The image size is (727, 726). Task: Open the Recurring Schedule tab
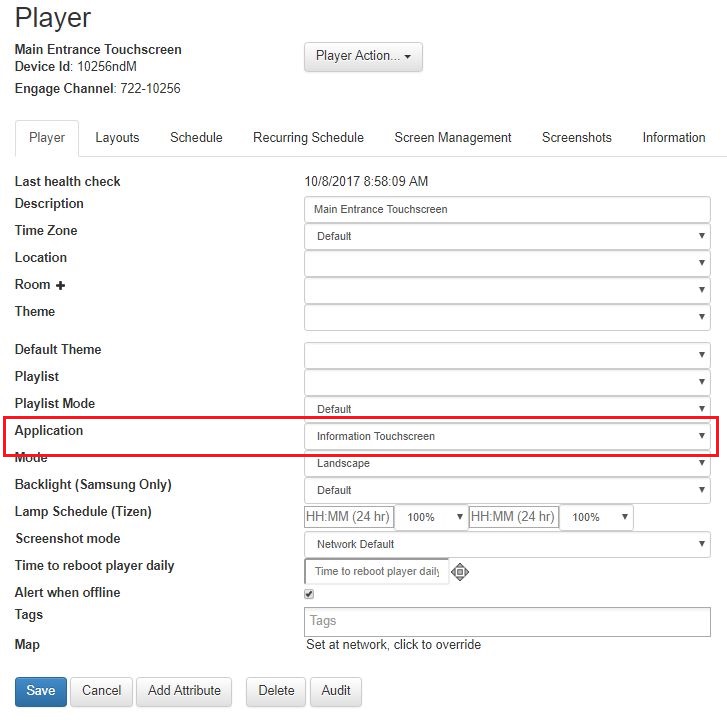[308, 138]
